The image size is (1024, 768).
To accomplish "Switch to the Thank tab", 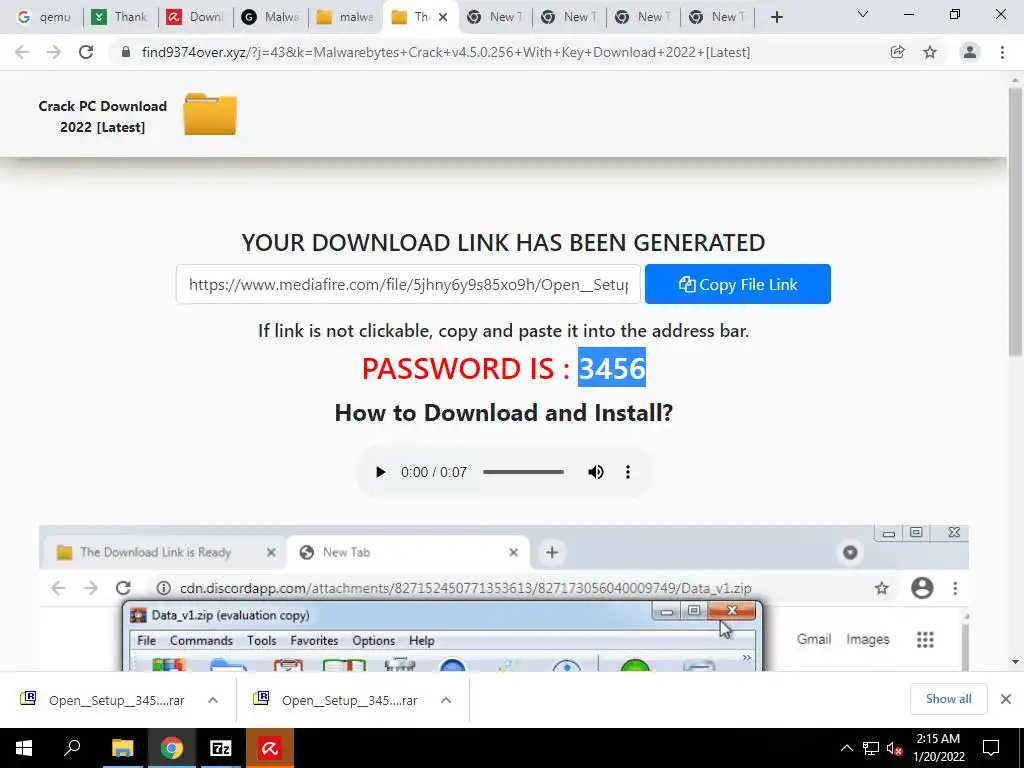I will tap(120, 17).
